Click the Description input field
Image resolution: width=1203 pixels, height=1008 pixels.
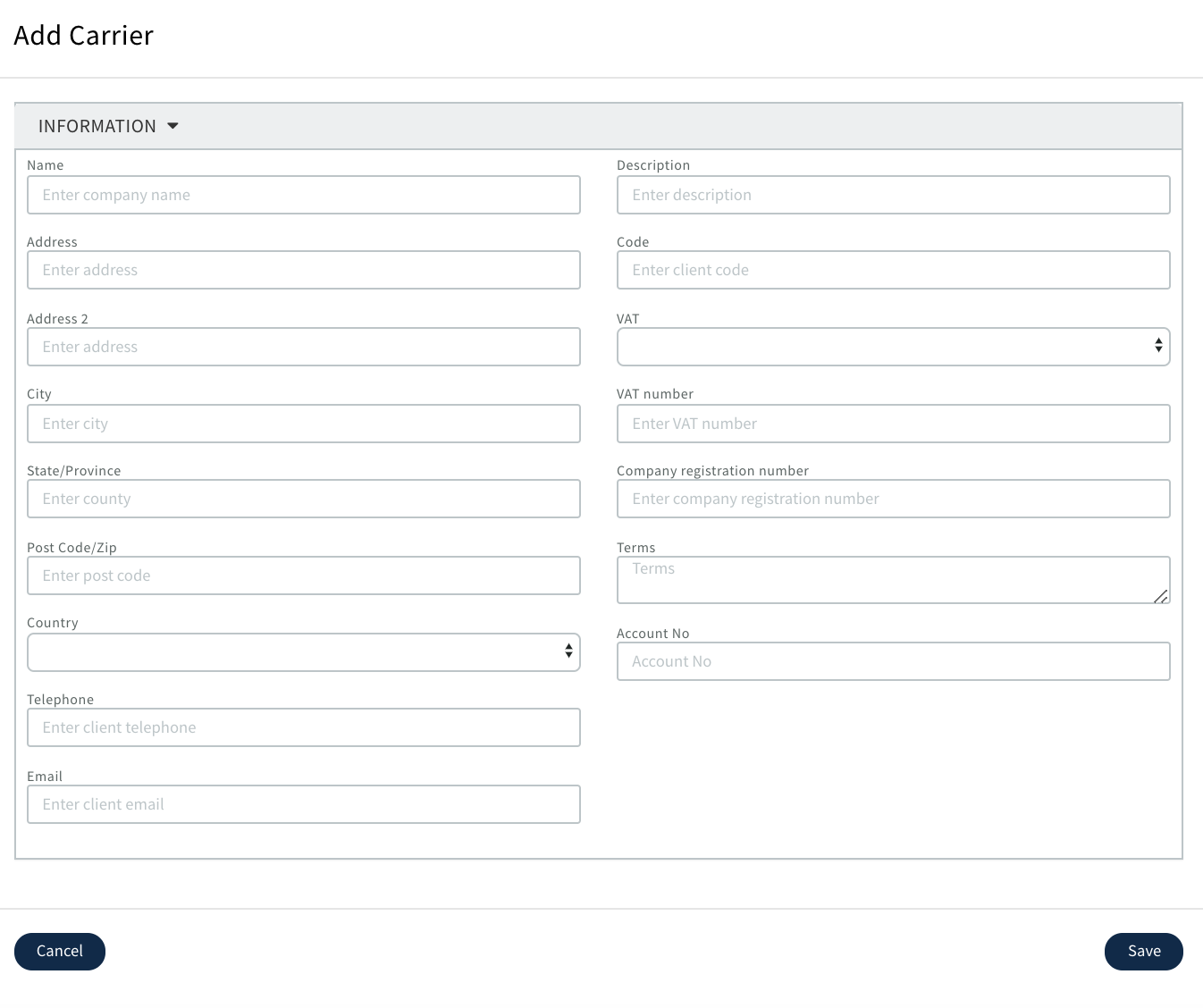[893, 195]
